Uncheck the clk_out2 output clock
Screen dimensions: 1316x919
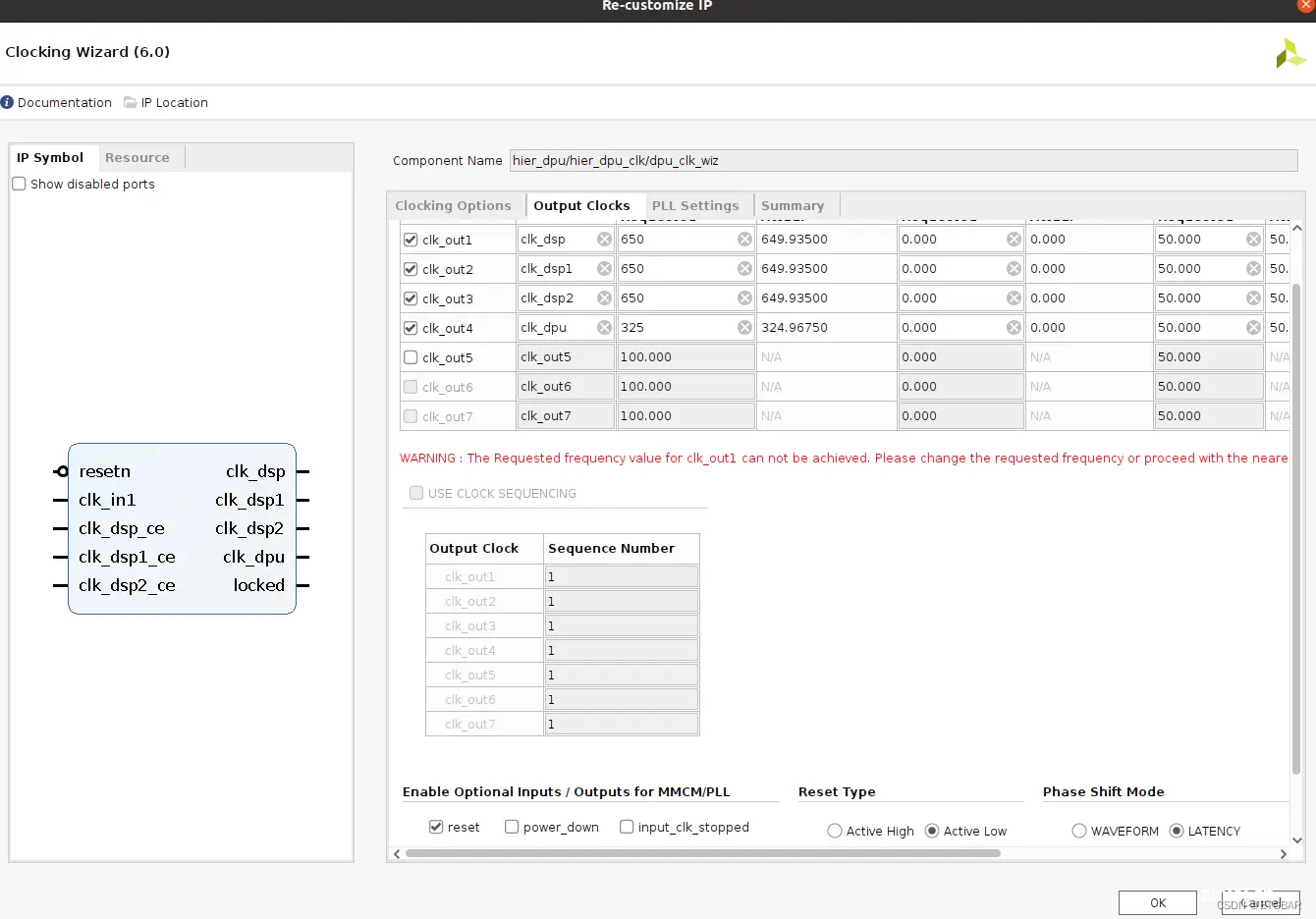(x=411, y=269)
